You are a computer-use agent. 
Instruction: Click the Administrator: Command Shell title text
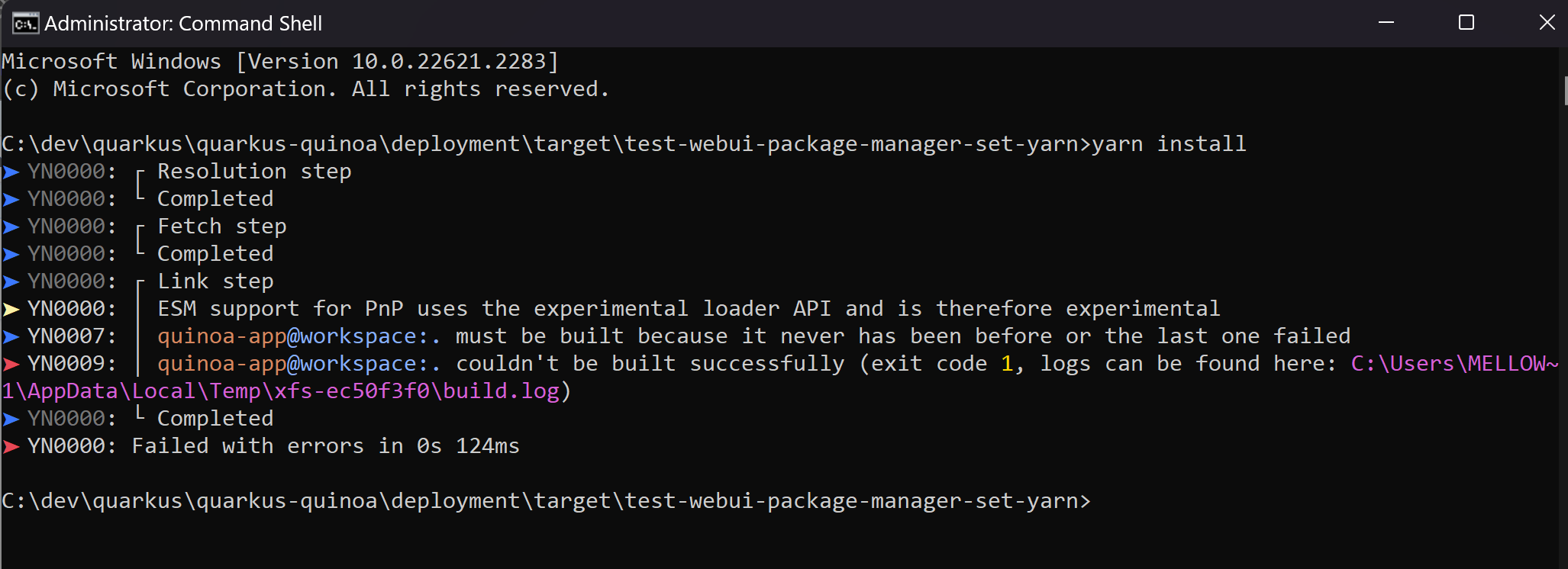182,23
